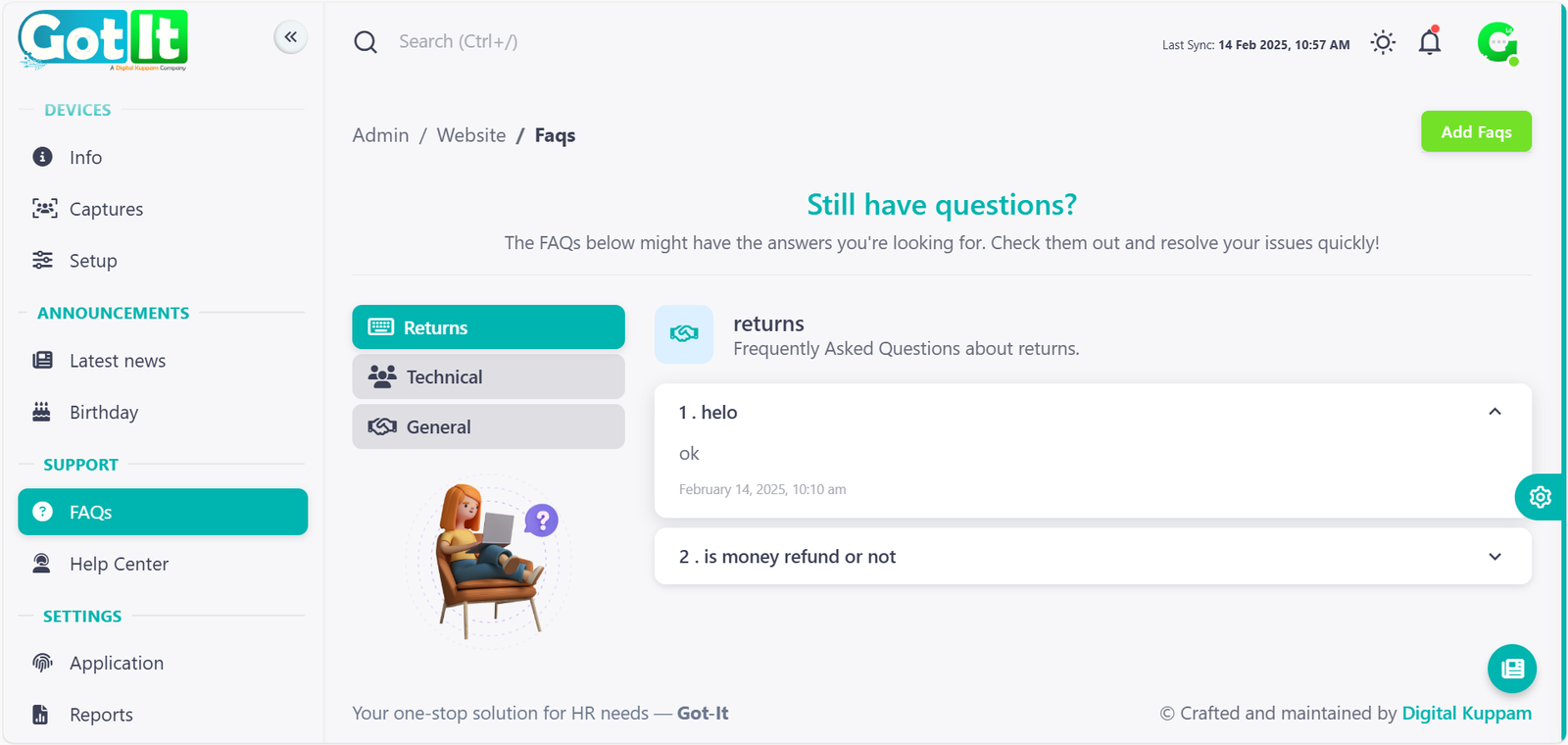Screen dimensions: 1568x745
Task: Click the search magnifier icon
Action: click(366, 42)
